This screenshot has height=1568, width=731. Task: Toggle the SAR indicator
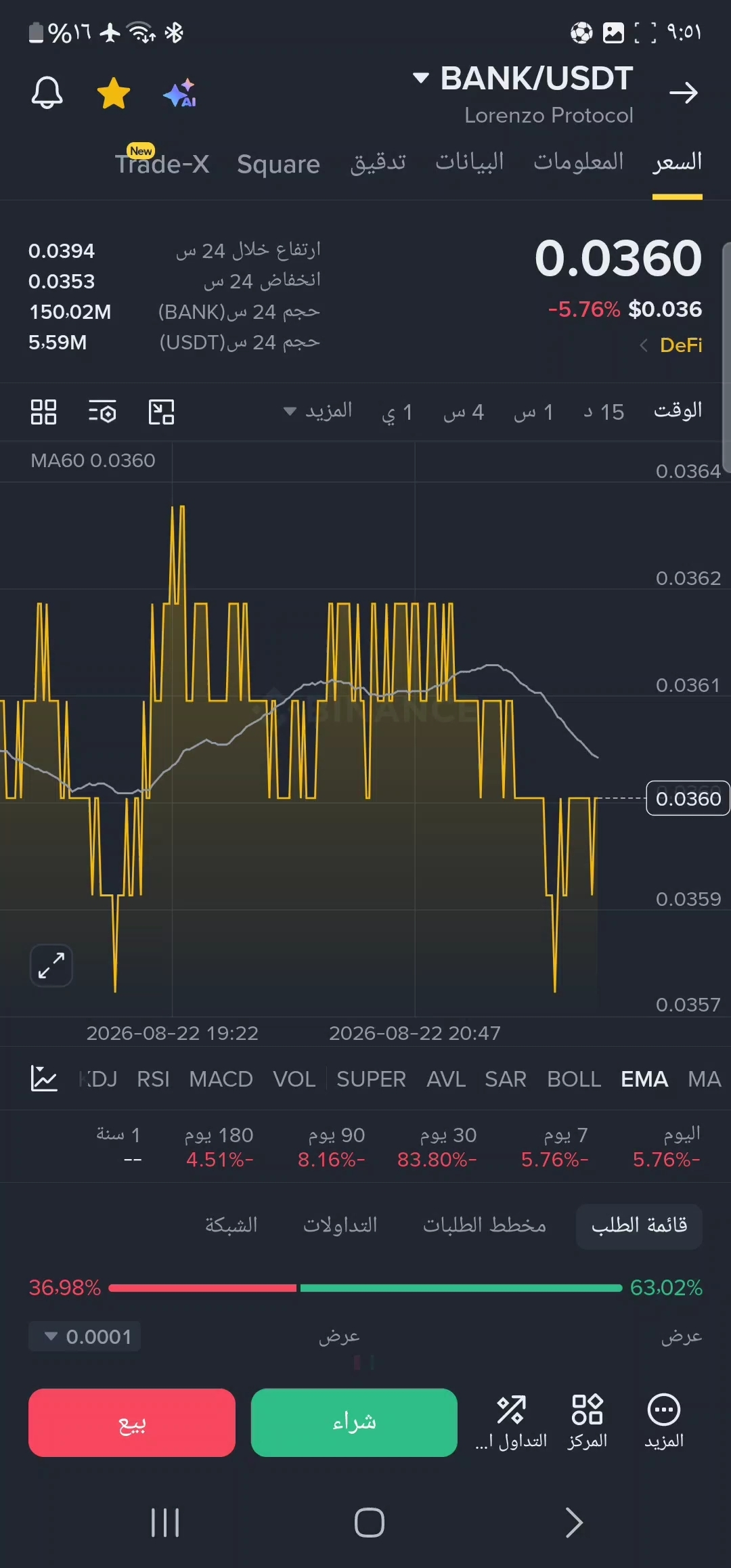(506, 1079)
